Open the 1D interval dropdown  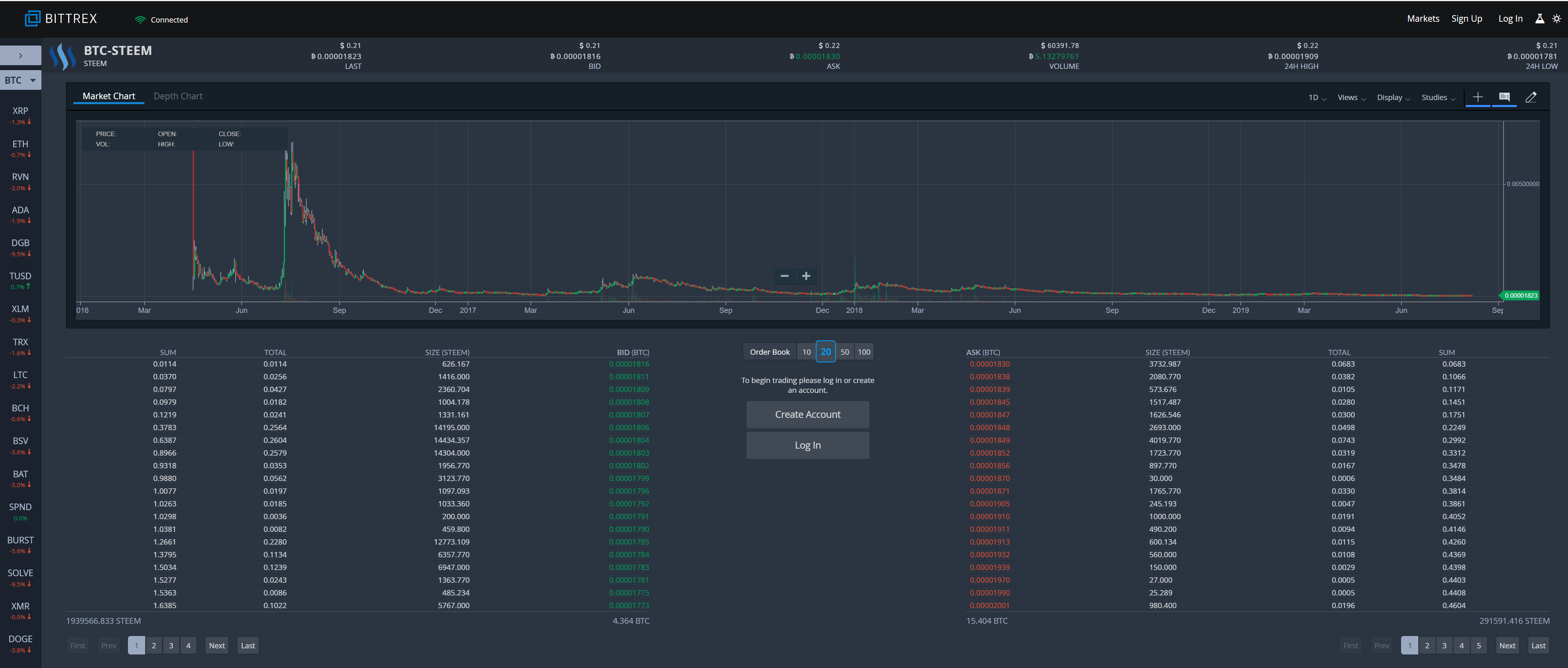pos(1317,97)
